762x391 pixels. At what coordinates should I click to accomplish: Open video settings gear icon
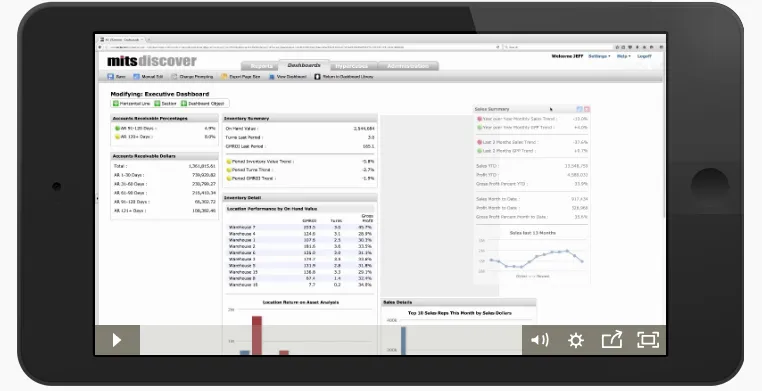click(576, 340)
